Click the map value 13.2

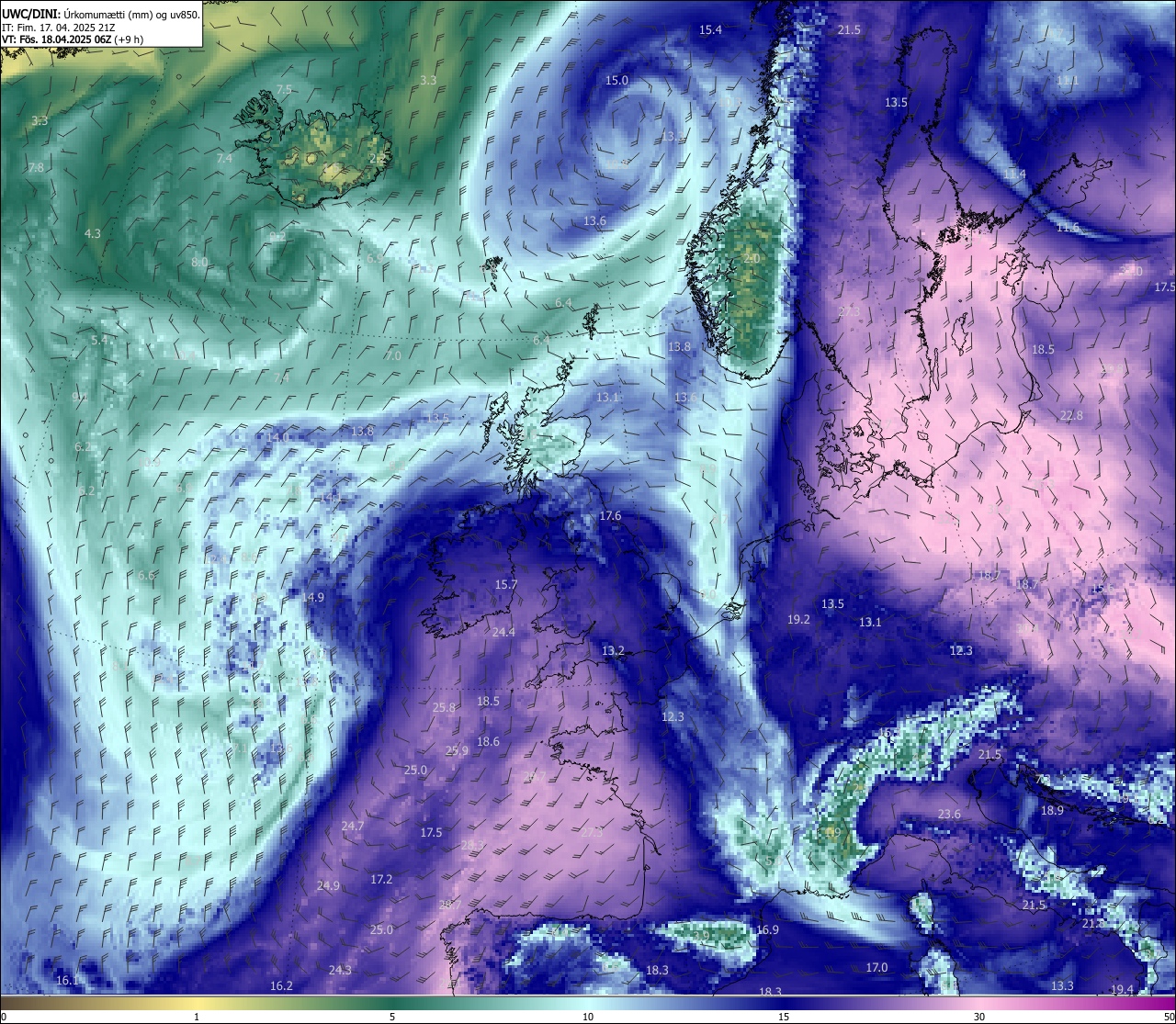pyautogui.click(x=613, y=651)
